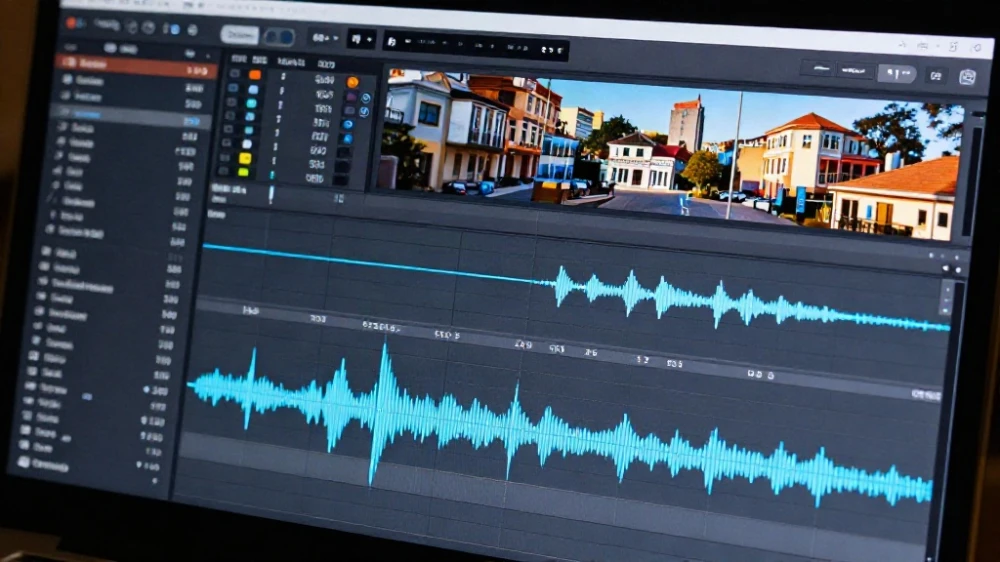Click the small square icon beside highlighted pill

pos(936,76)
